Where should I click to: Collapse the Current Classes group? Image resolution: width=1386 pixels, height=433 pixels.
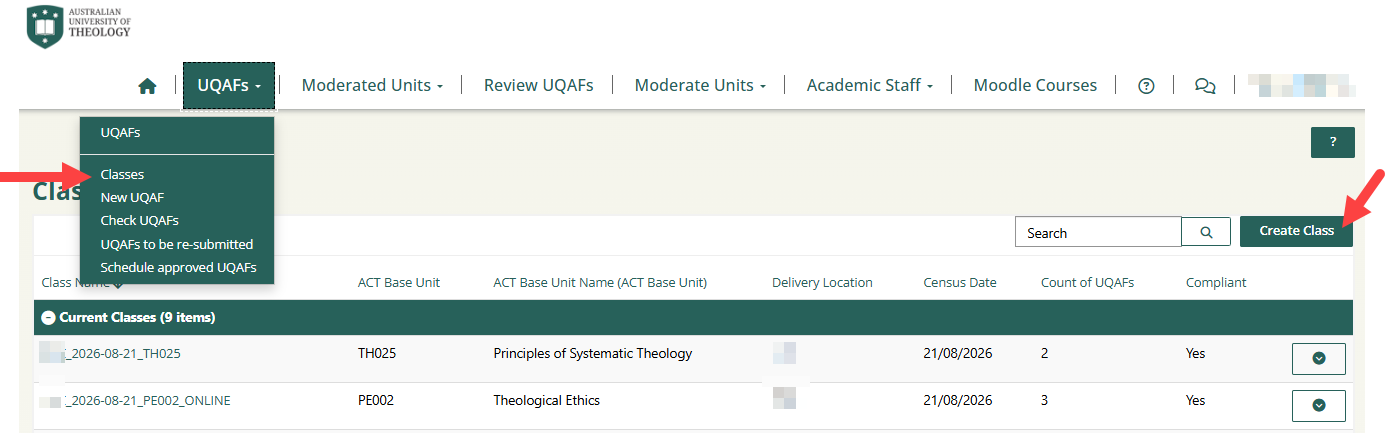48,318
